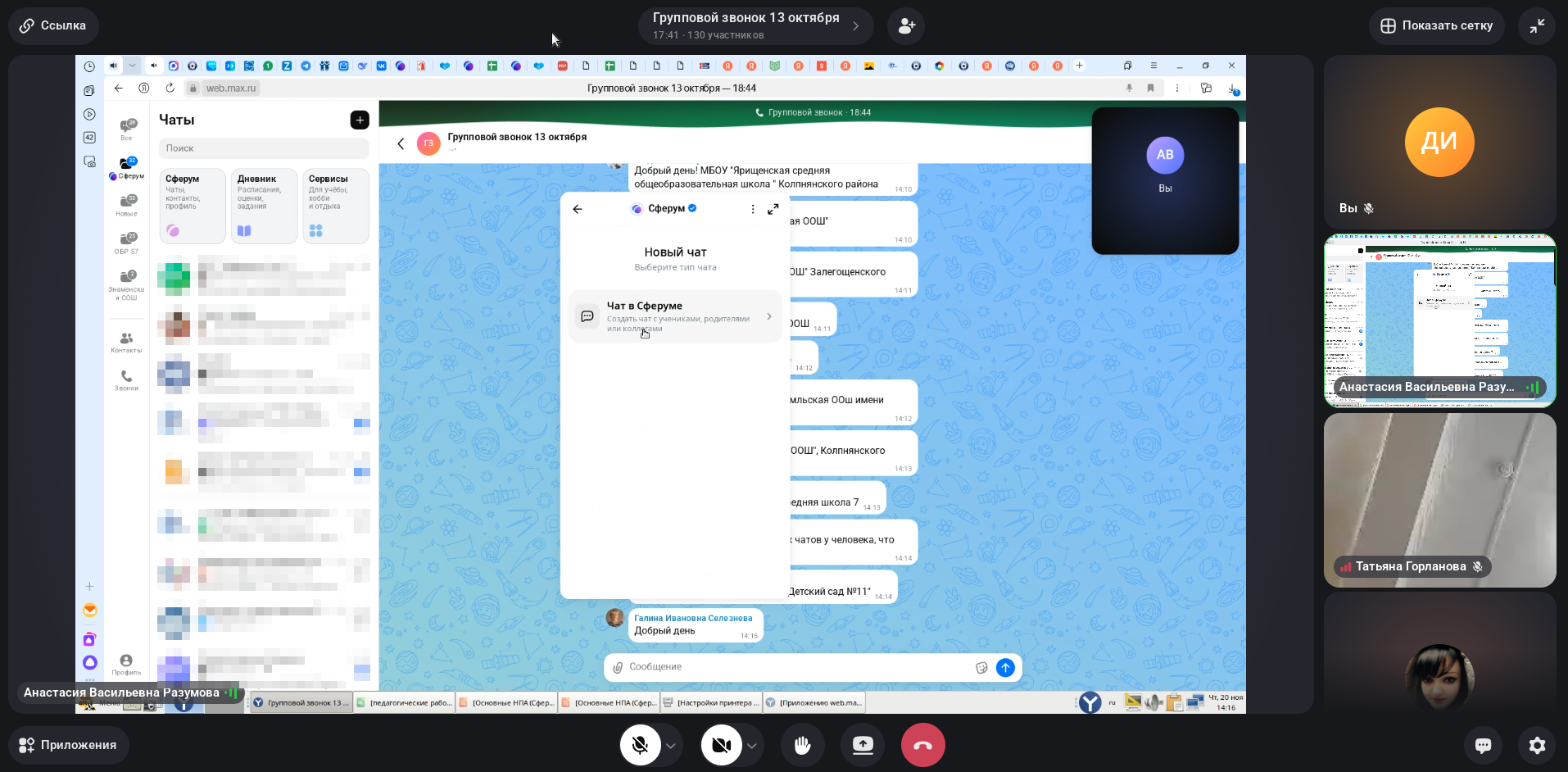Raise hand in the call
The image size is (1568, 772).
[802, 745]
